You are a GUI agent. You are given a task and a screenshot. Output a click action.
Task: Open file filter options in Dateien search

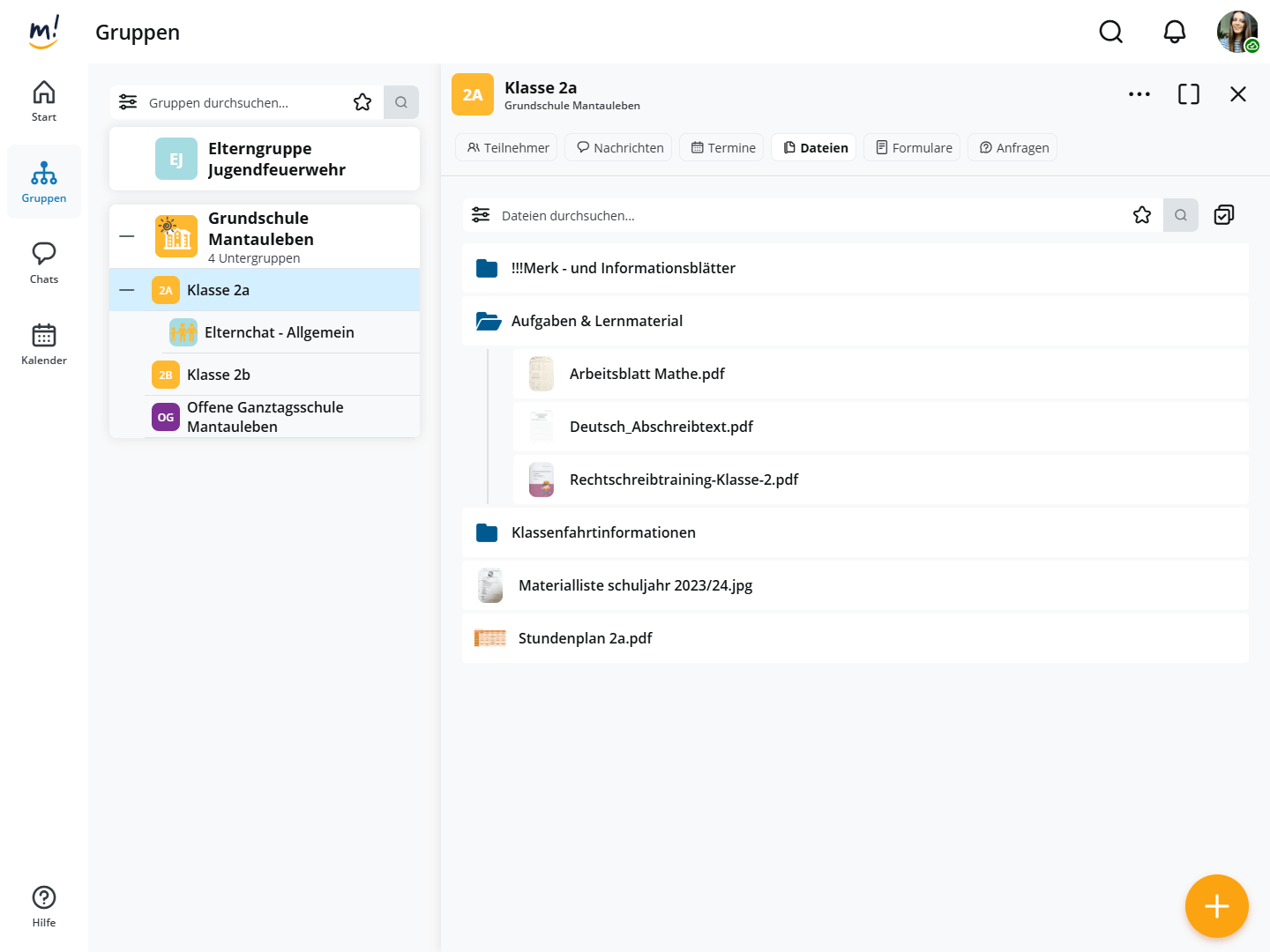coord(481,215)
